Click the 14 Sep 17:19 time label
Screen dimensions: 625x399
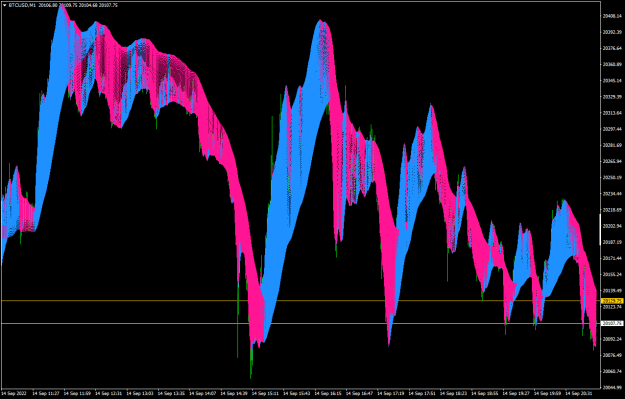(x=391, y=393)
